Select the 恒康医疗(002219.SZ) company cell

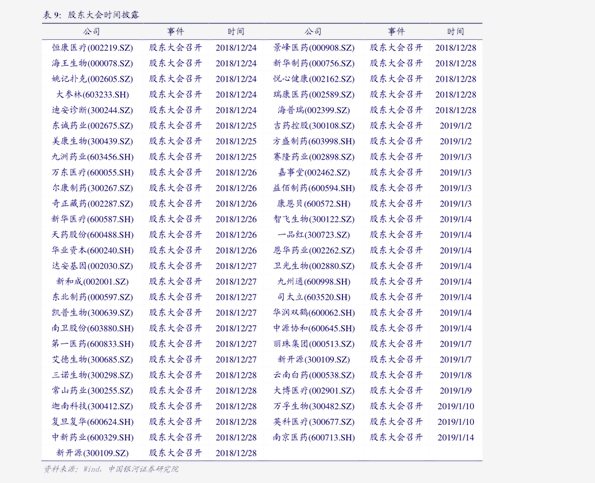pyautogui.click(x=93, y=48)
